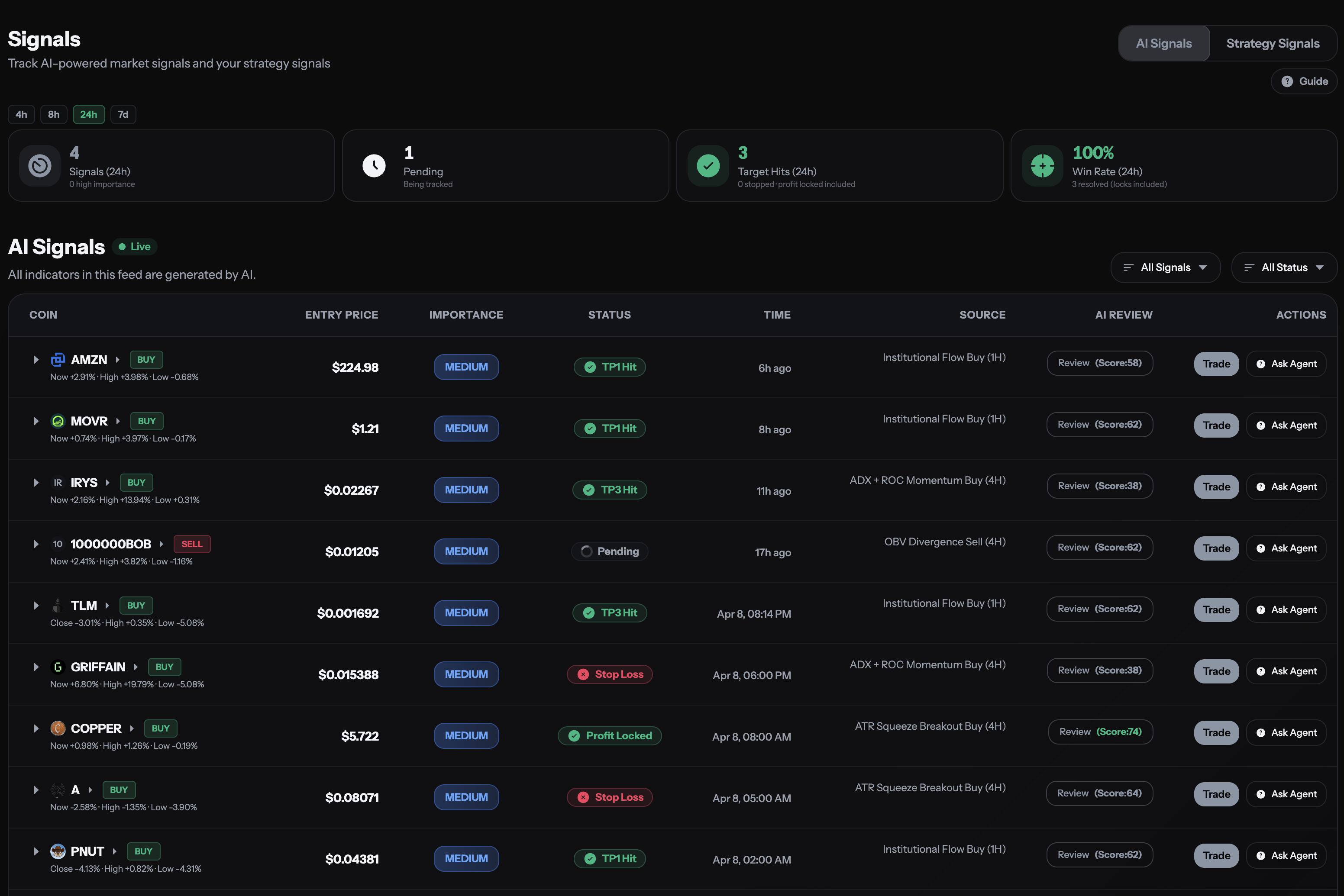Switch the timeframe to 4h

pos(21,114)
